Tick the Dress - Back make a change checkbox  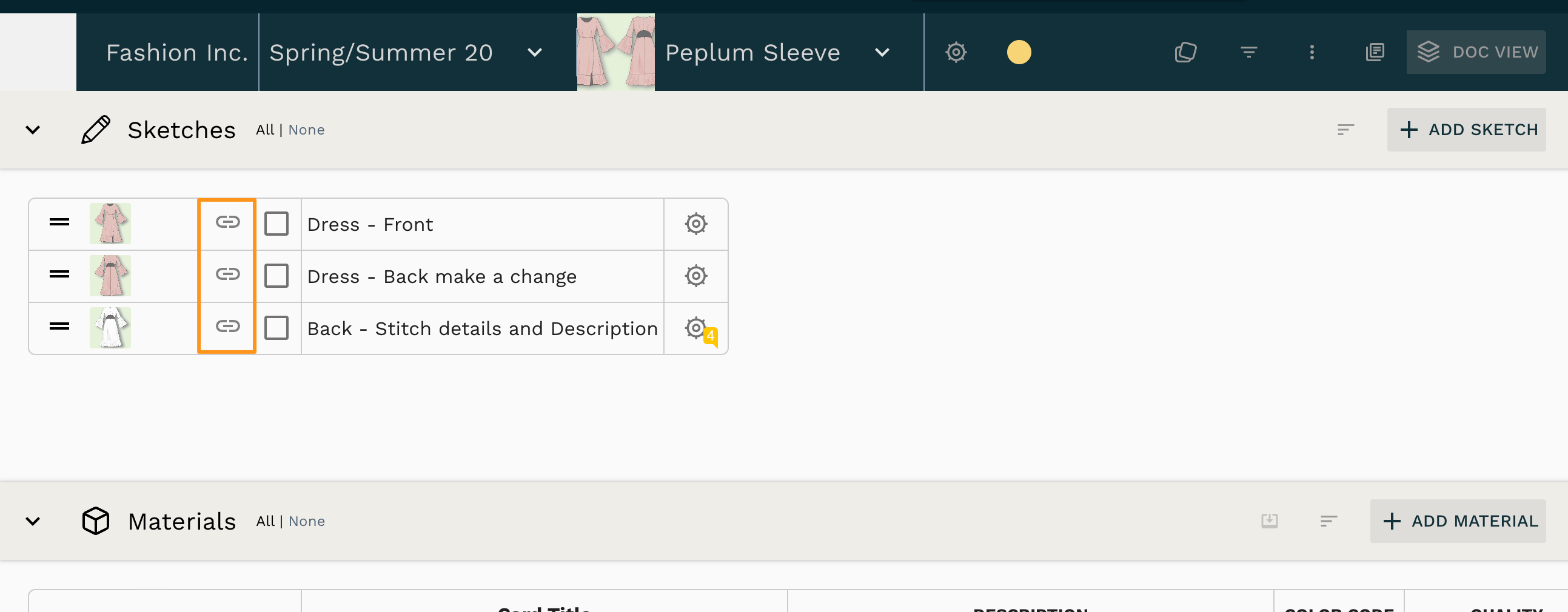276,276
